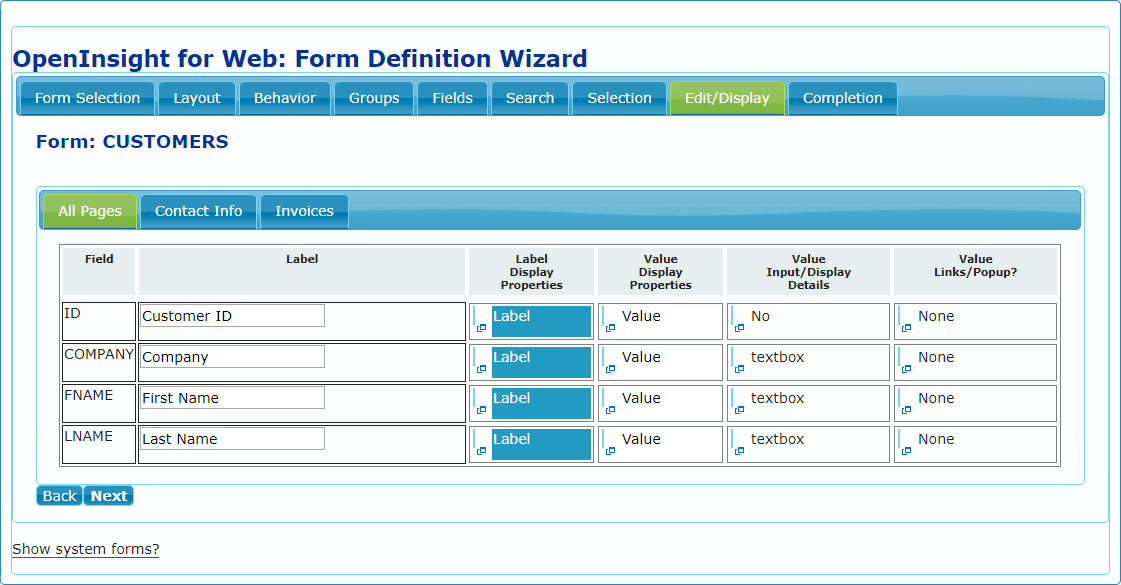Open links popup icon for COMPANY row
The image size is (1121, 585).
pos(906,369)
